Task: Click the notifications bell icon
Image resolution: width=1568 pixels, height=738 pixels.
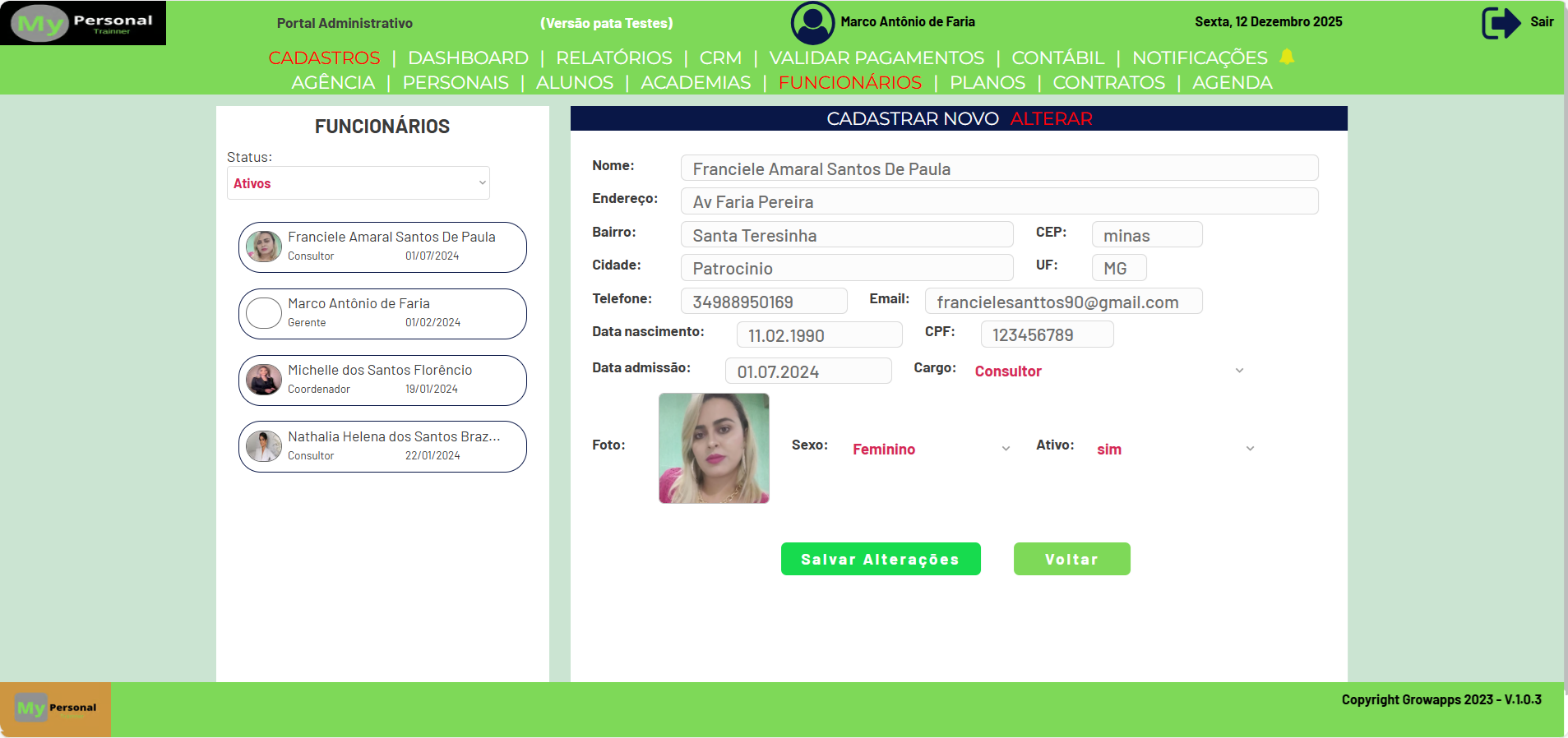Action: coord(1287,57)
